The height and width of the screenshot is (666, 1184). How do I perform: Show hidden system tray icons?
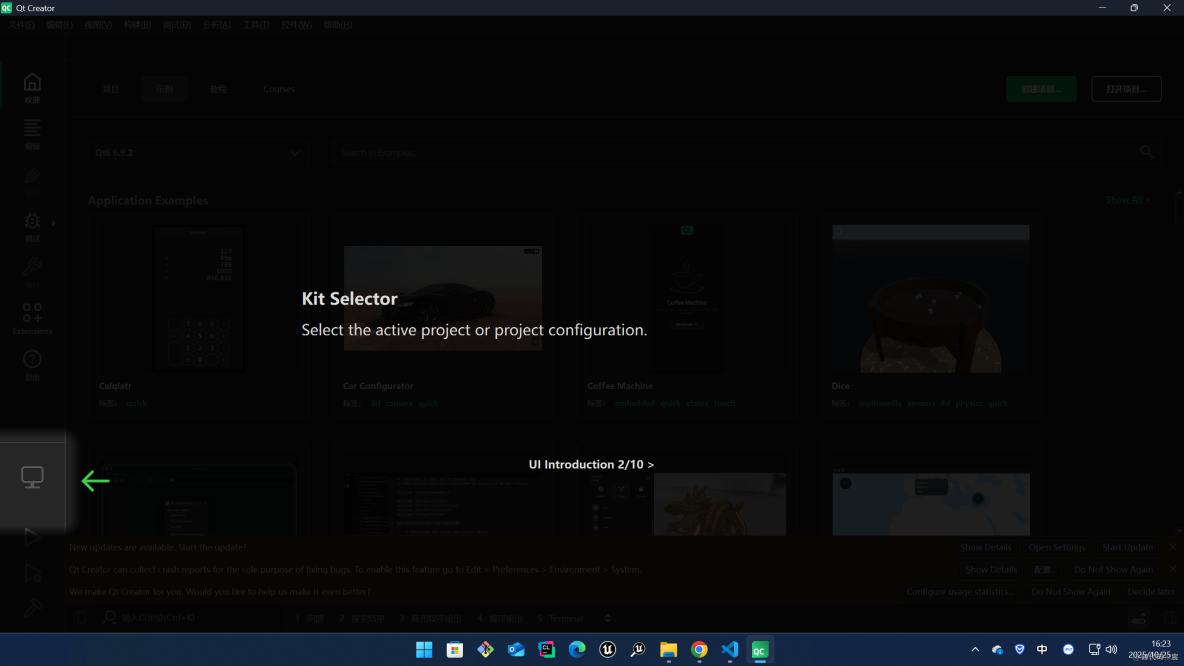click(975, 649)
